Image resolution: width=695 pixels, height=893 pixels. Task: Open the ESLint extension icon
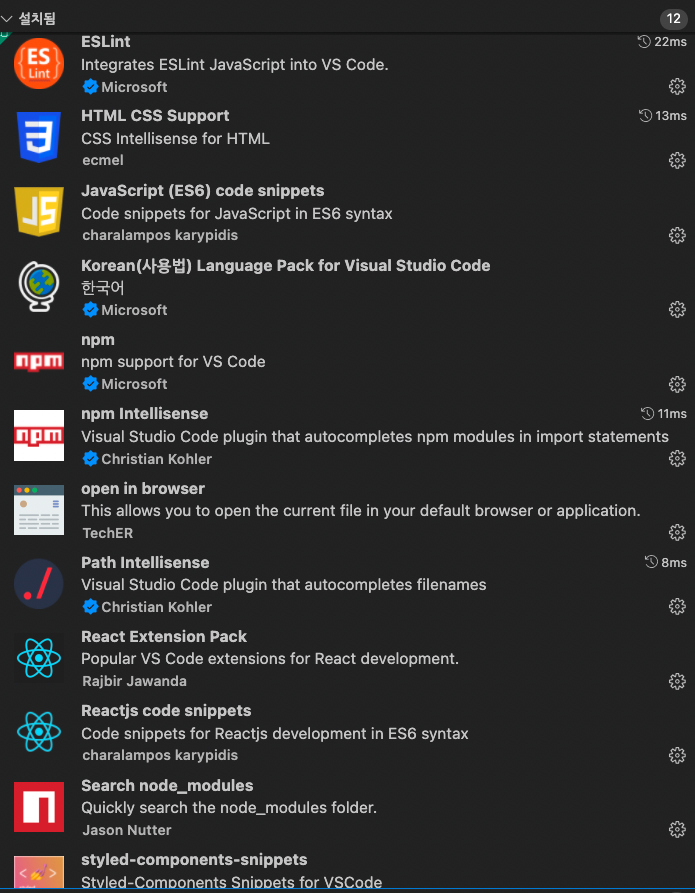click(39, 63)
